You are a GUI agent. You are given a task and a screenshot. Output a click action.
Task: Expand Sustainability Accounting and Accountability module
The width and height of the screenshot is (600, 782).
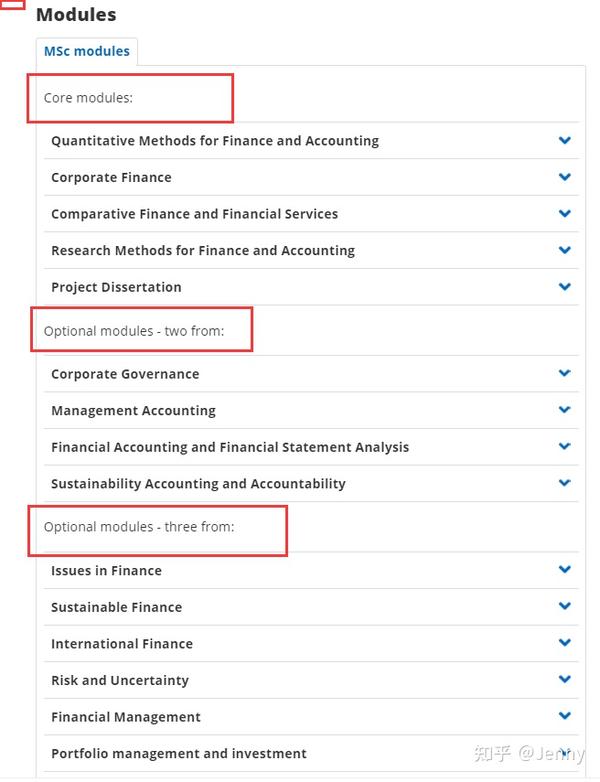(311, 483)
